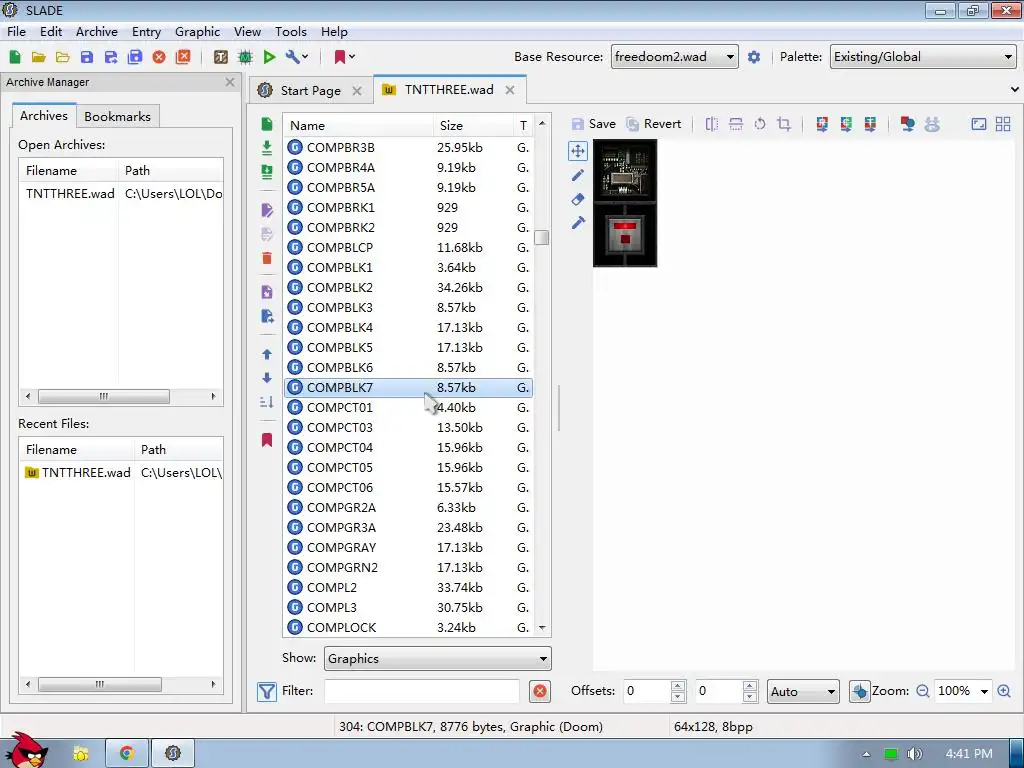1024x768 pixels.
Task: Click the Convert graphic icon
Action: [x=907, y=124]
